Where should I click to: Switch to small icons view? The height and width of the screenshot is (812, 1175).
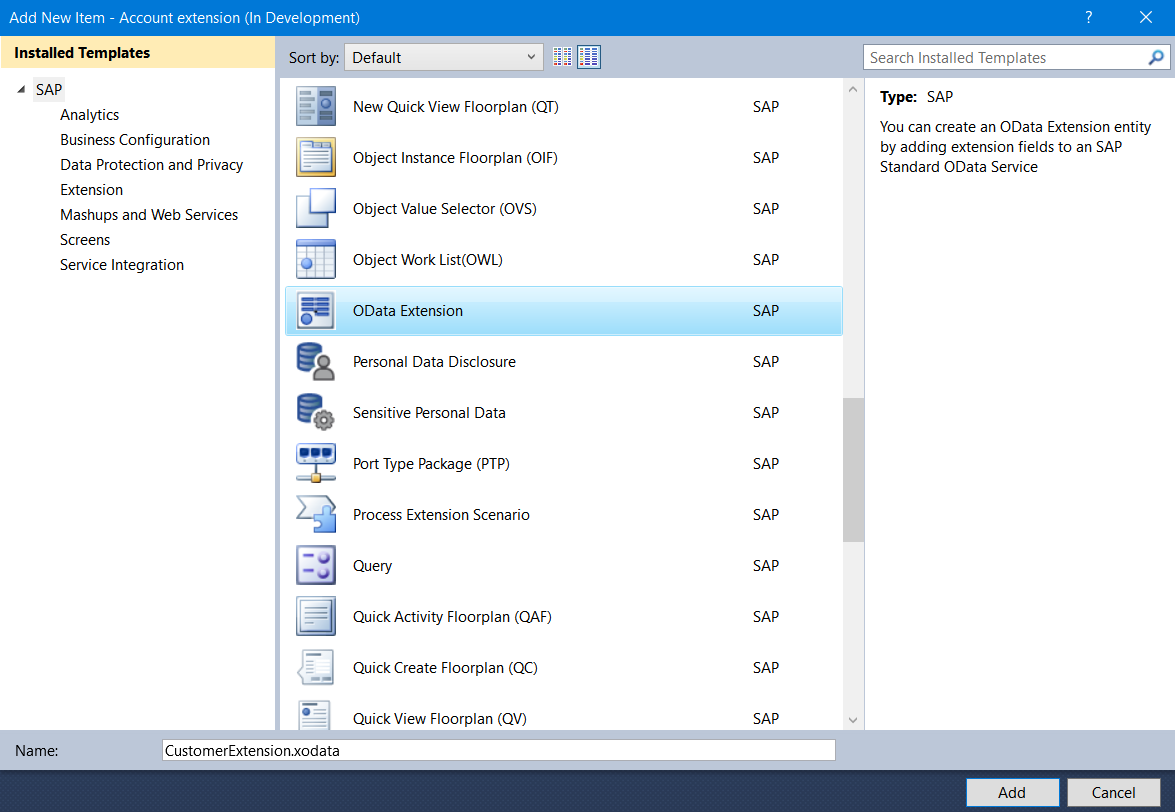(563, 58)
